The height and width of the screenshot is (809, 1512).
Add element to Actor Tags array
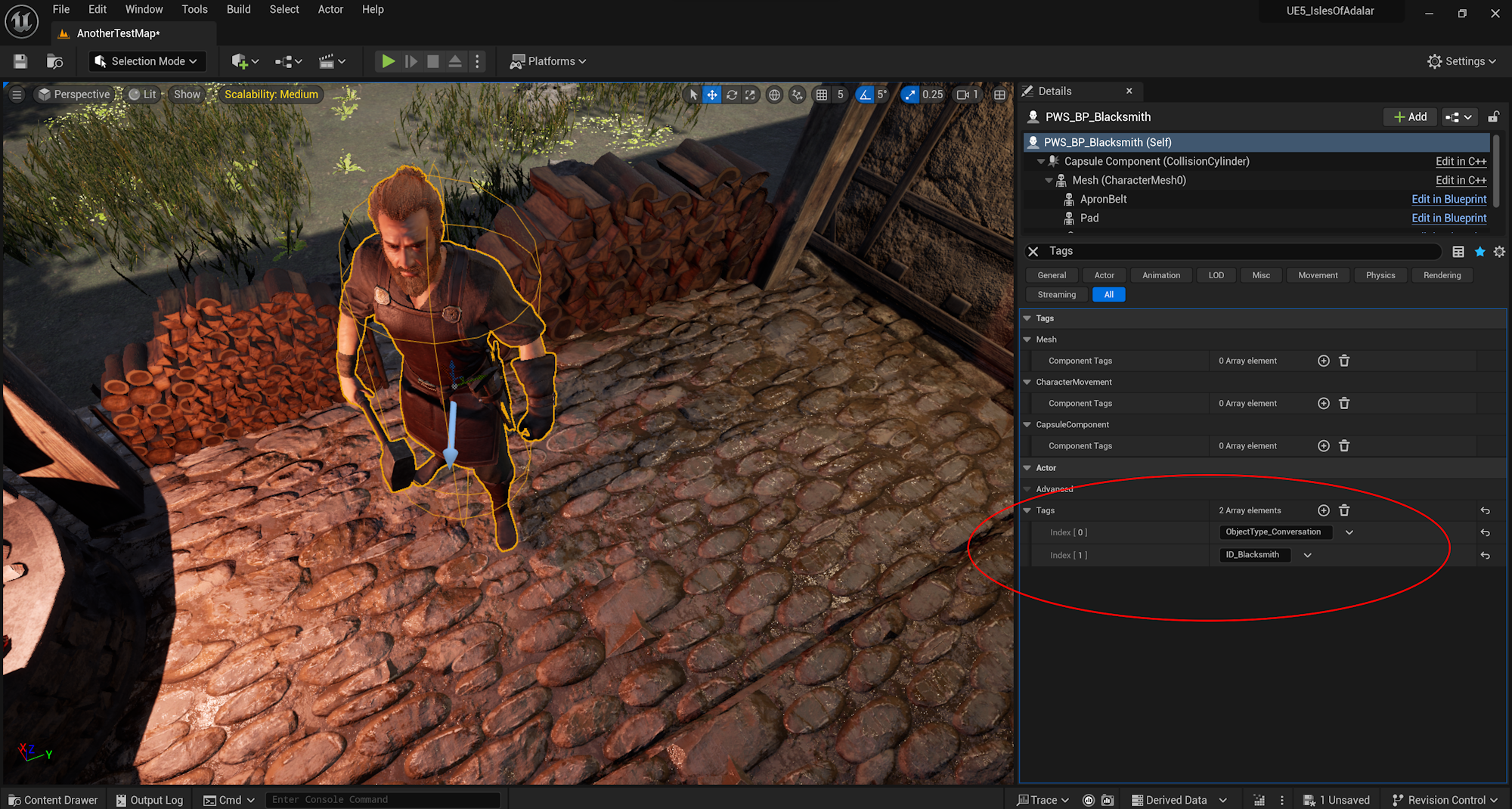coord(1323,510)
